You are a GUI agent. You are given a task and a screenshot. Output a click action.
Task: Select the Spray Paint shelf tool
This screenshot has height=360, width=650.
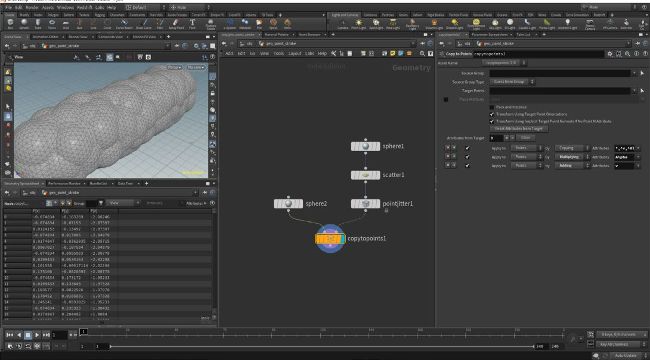[x=176, y=24]
